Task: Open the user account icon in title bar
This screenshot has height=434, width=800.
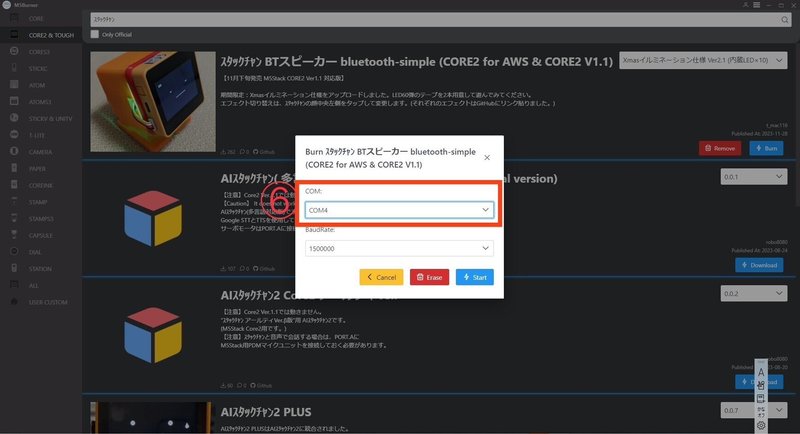Action: (745, 5)
